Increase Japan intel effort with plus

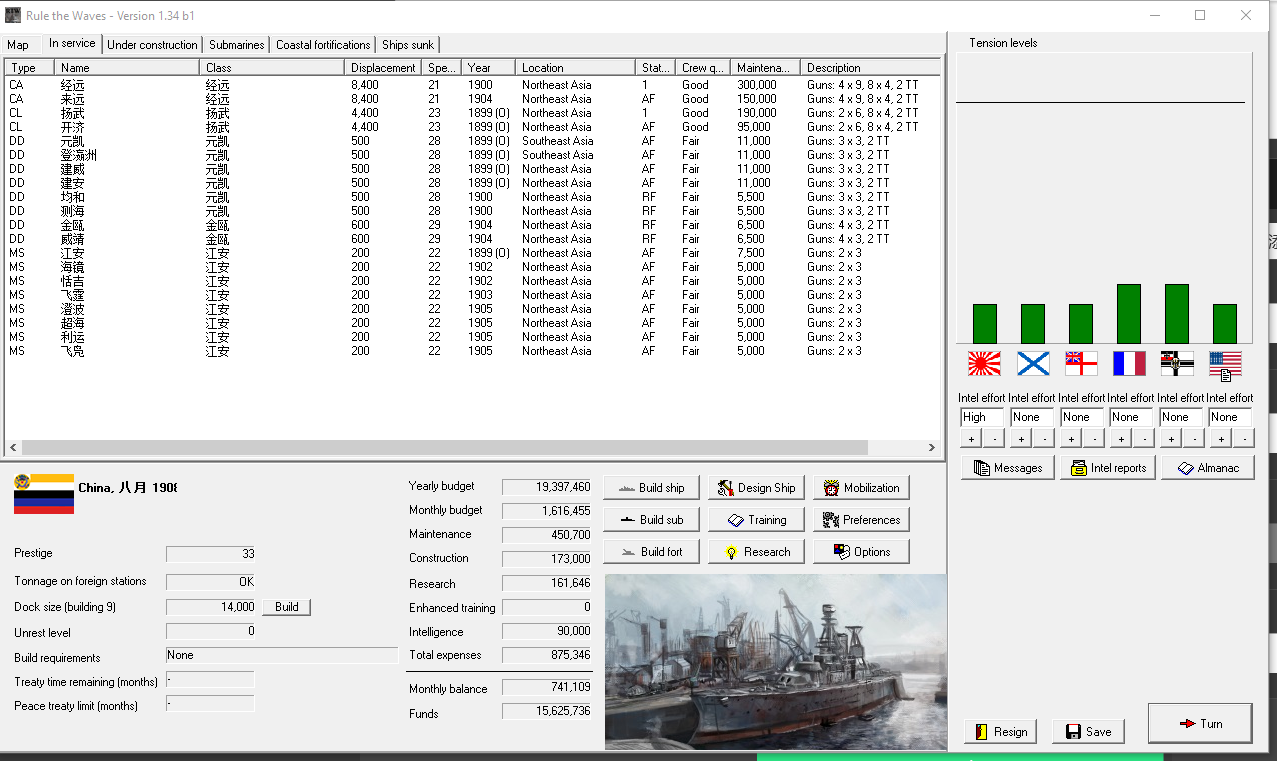point(971,439)
